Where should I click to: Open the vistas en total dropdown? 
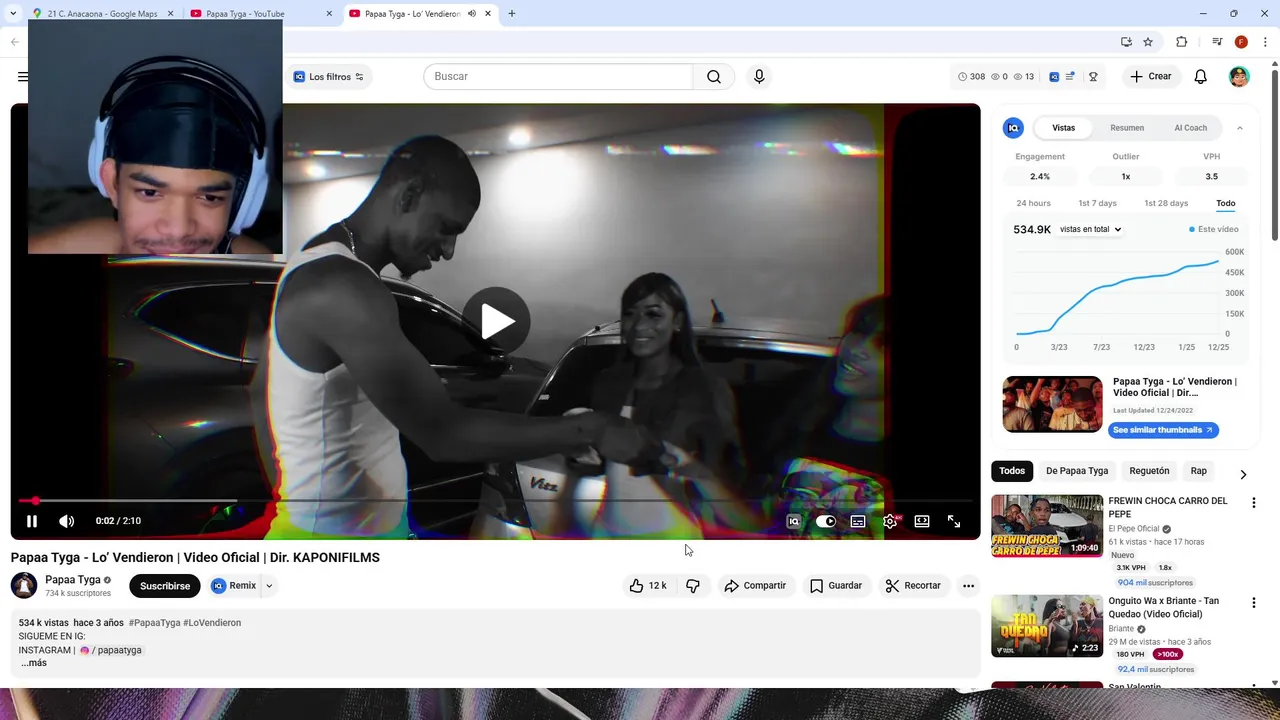pyautogui.click(x=1090, y=230)
